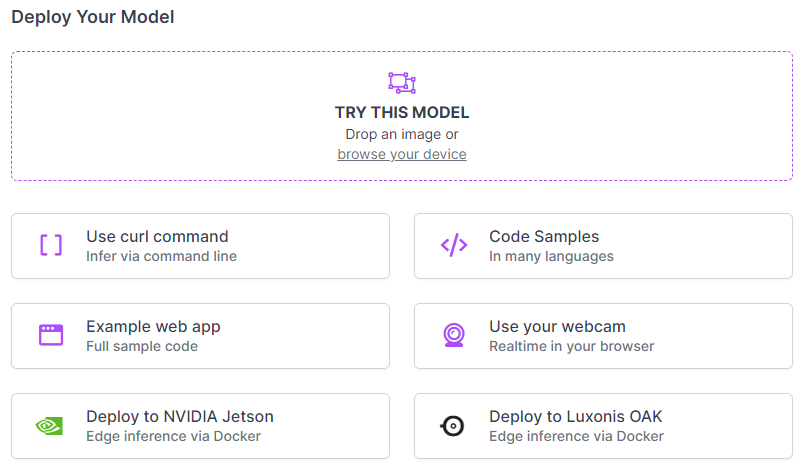Viewport: 805px width, 471px height.
Task: Choose the "Example web app" title
Action: (153, 327)
